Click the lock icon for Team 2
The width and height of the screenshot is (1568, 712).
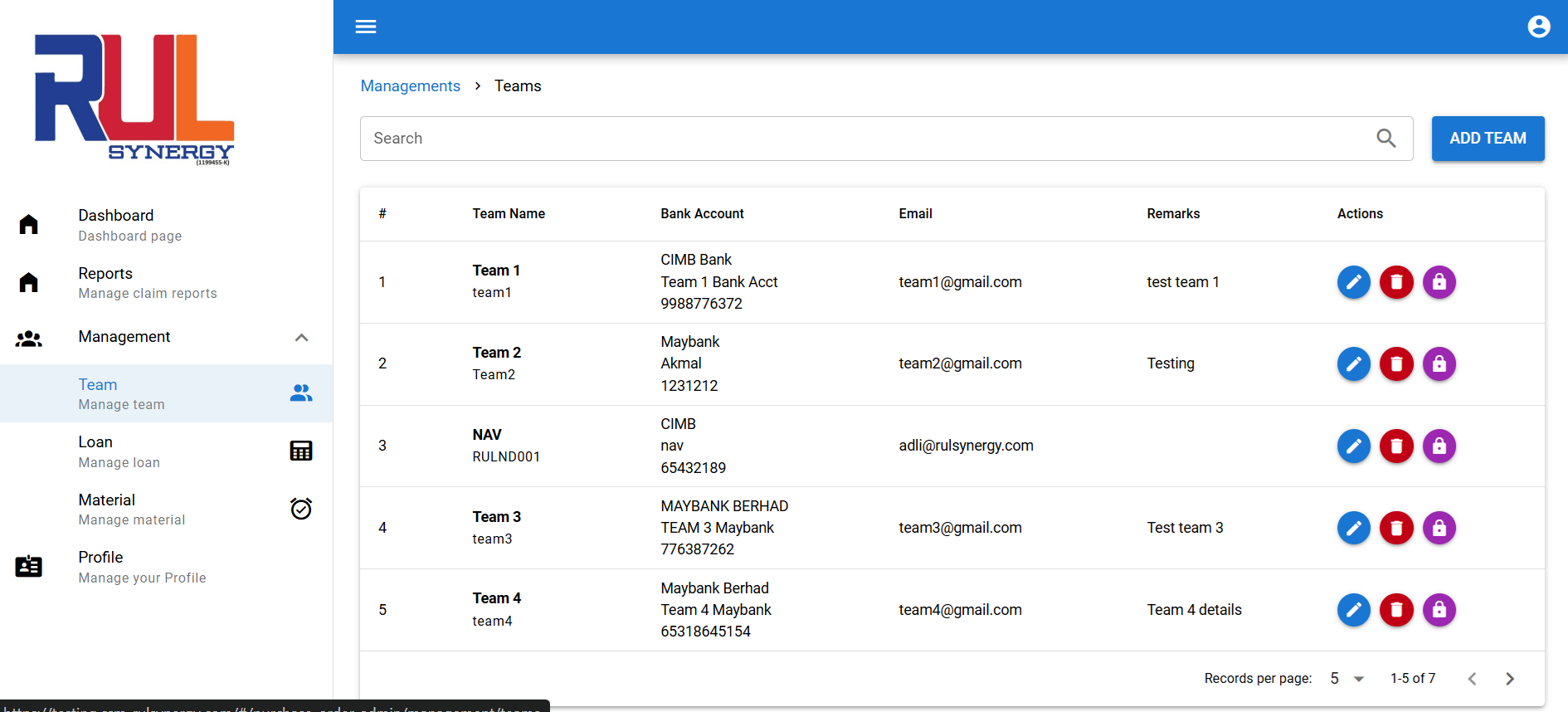pyautogui.click(x=1439, y=363)
